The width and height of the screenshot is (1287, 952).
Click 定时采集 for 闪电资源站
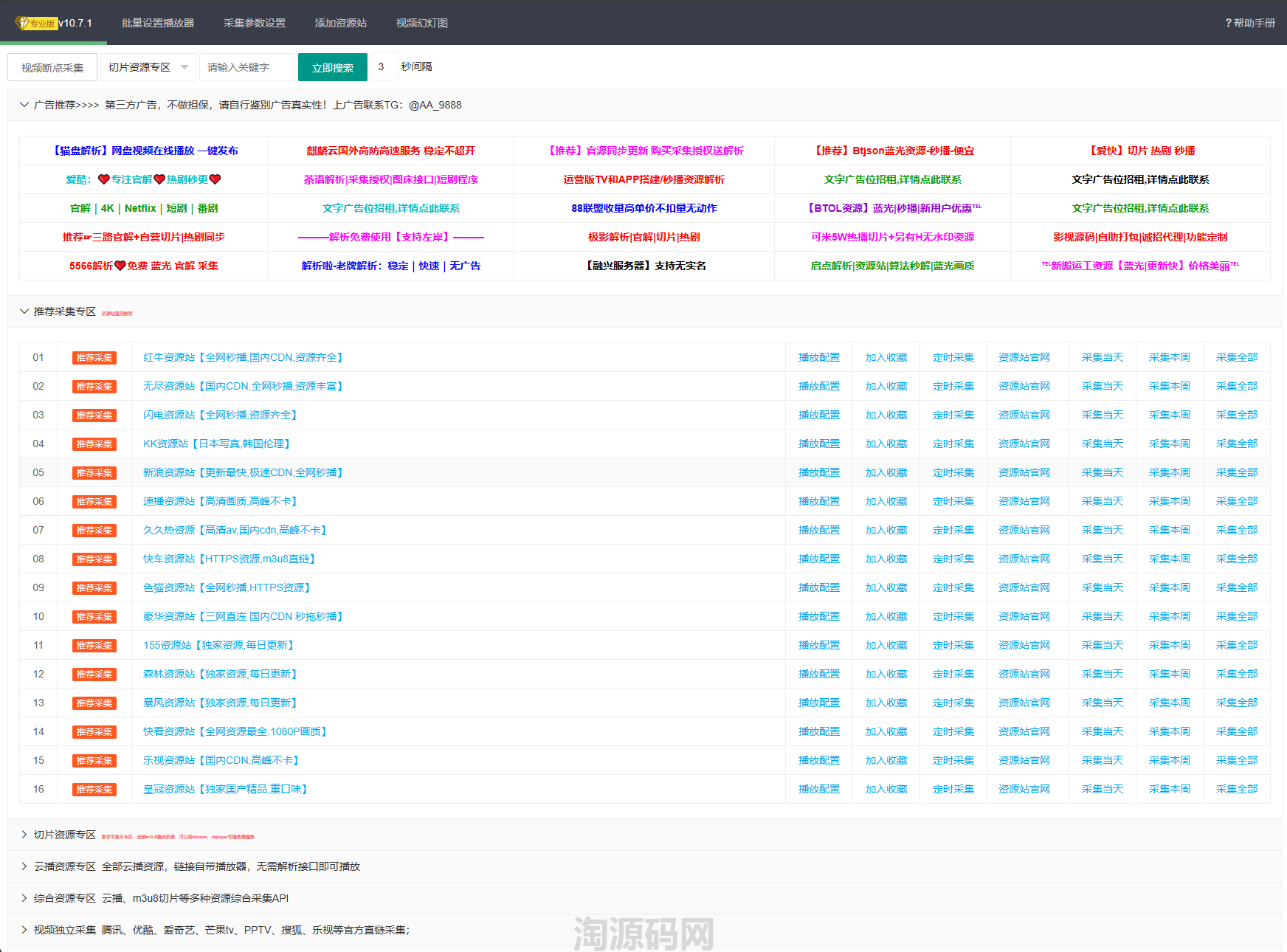(953, 415)
